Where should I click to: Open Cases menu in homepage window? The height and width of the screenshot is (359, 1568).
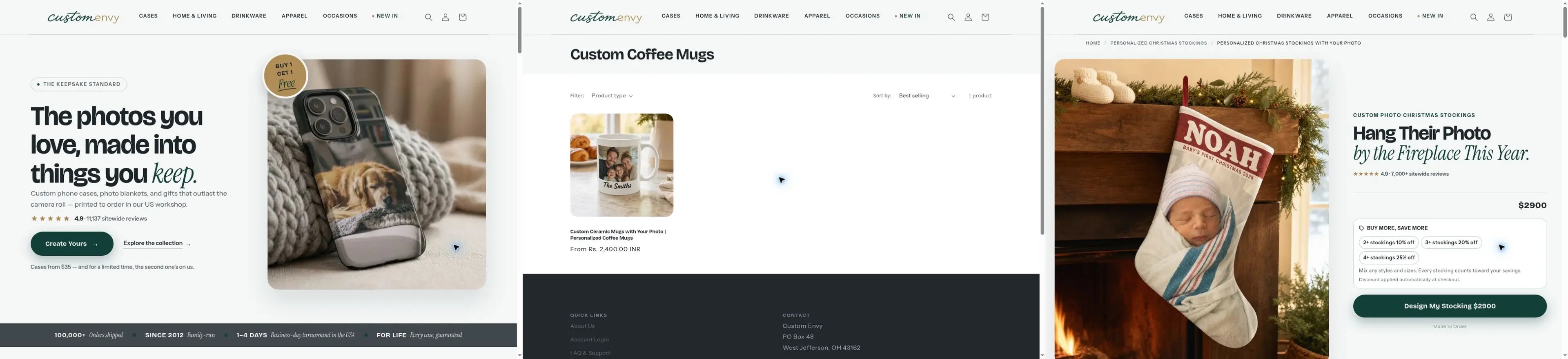pyautogui.click(x=149, y=16)
